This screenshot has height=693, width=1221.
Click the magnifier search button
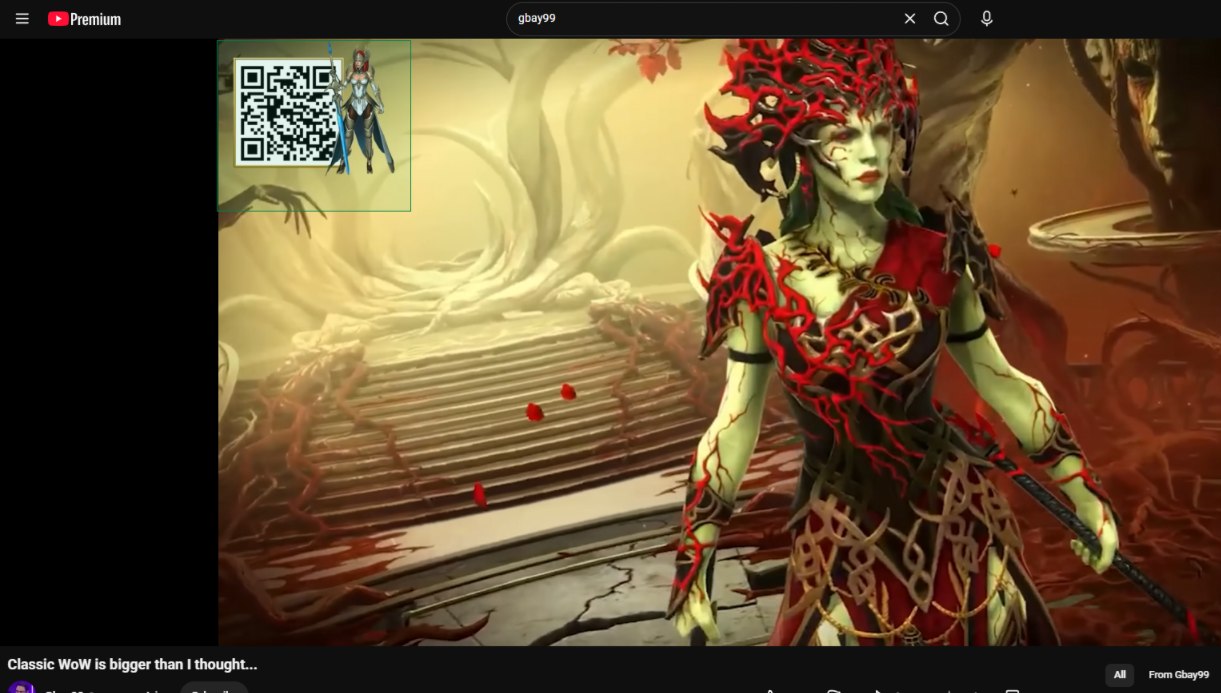(x=941, y=19)
